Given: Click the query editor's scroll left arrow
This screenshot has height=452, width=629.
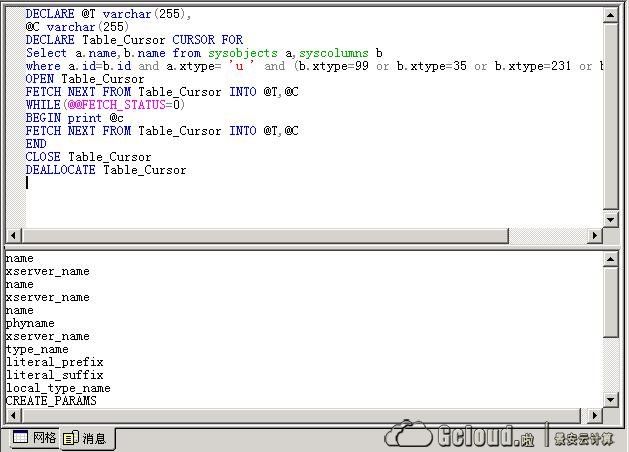Looking at the screenshot, I should [x=13, y=236].
